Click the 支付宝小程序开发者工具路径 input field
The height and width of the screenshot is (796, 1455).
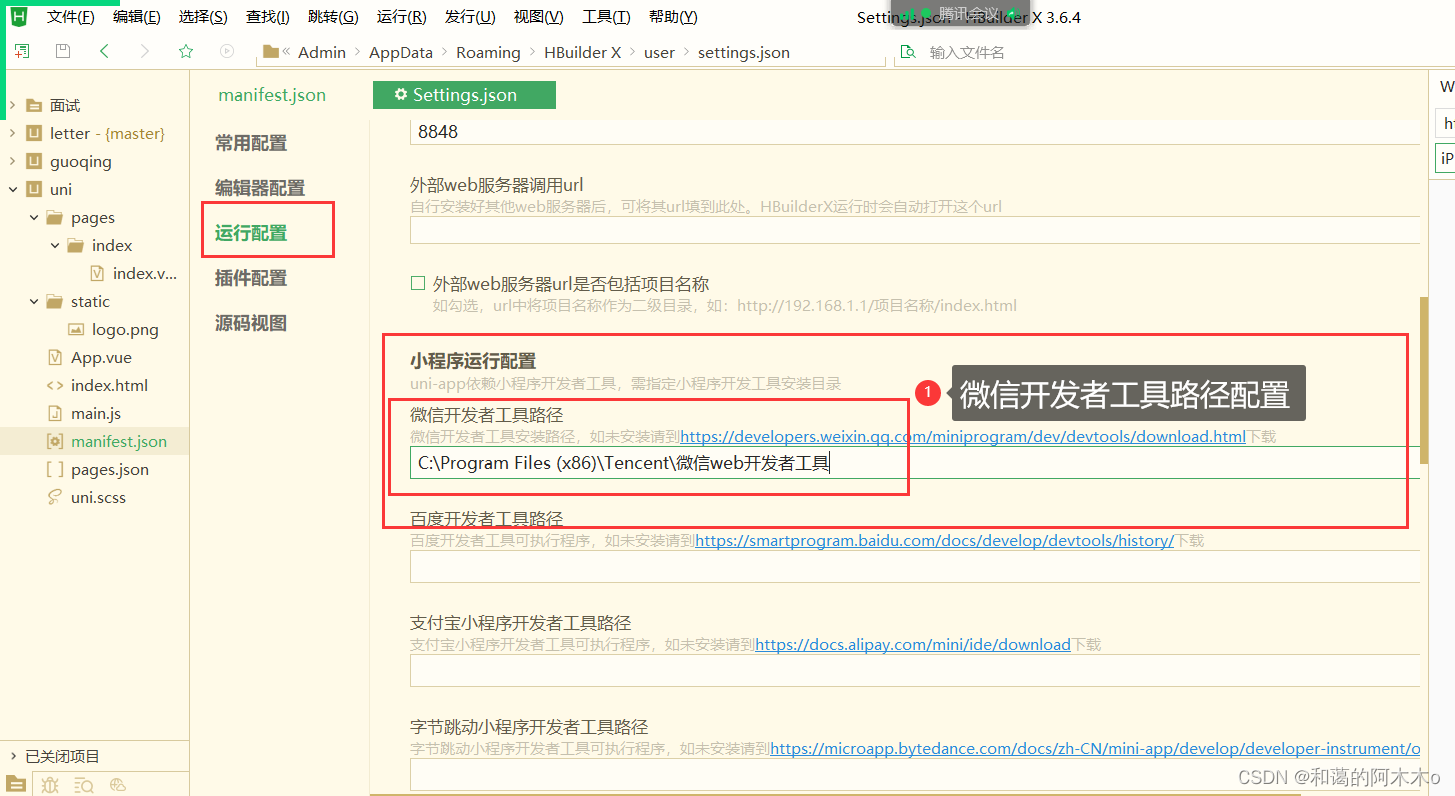915,670
